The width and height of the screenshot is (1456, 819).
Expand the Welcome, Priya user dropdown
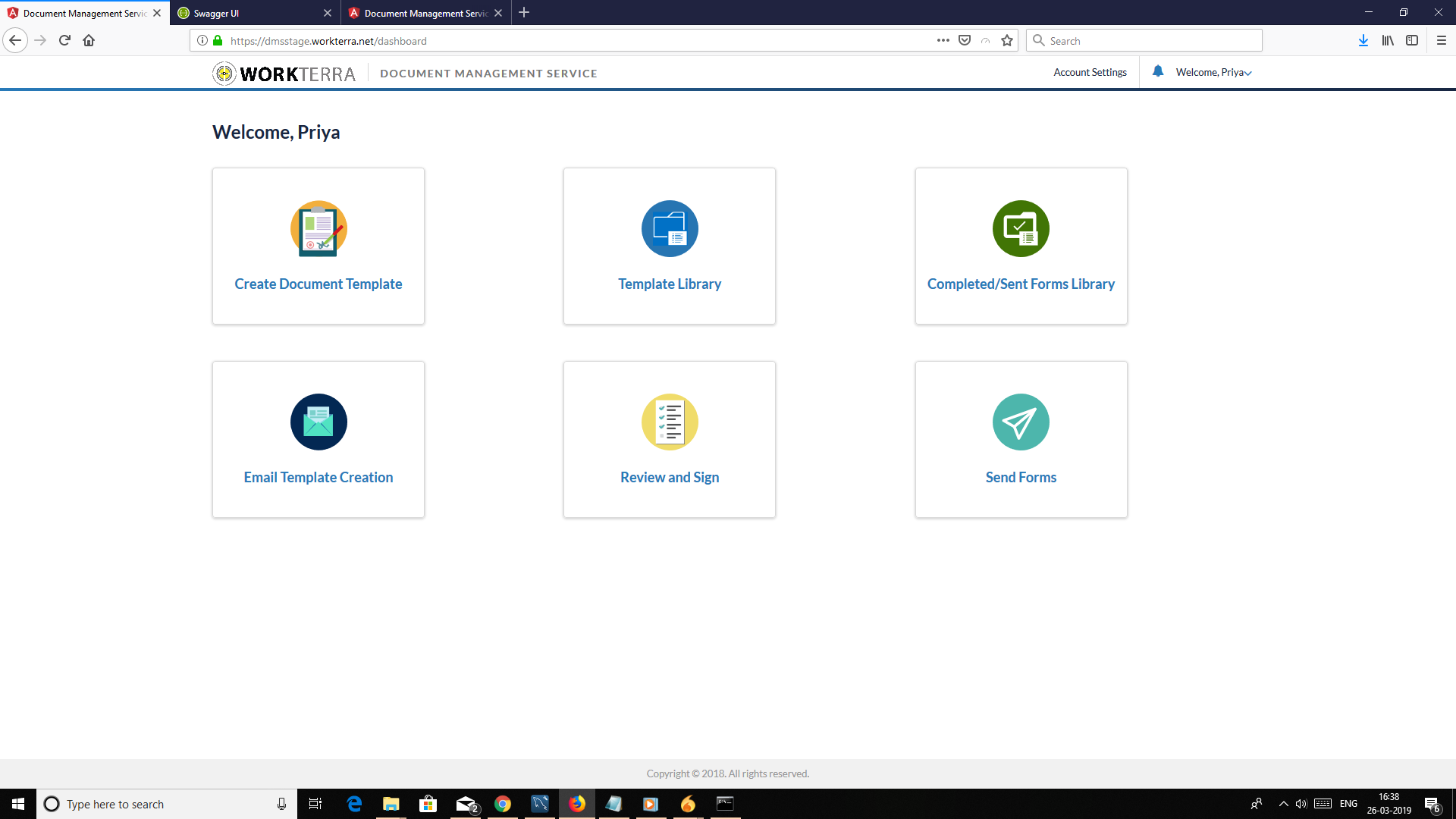[x=1213, y=73]
